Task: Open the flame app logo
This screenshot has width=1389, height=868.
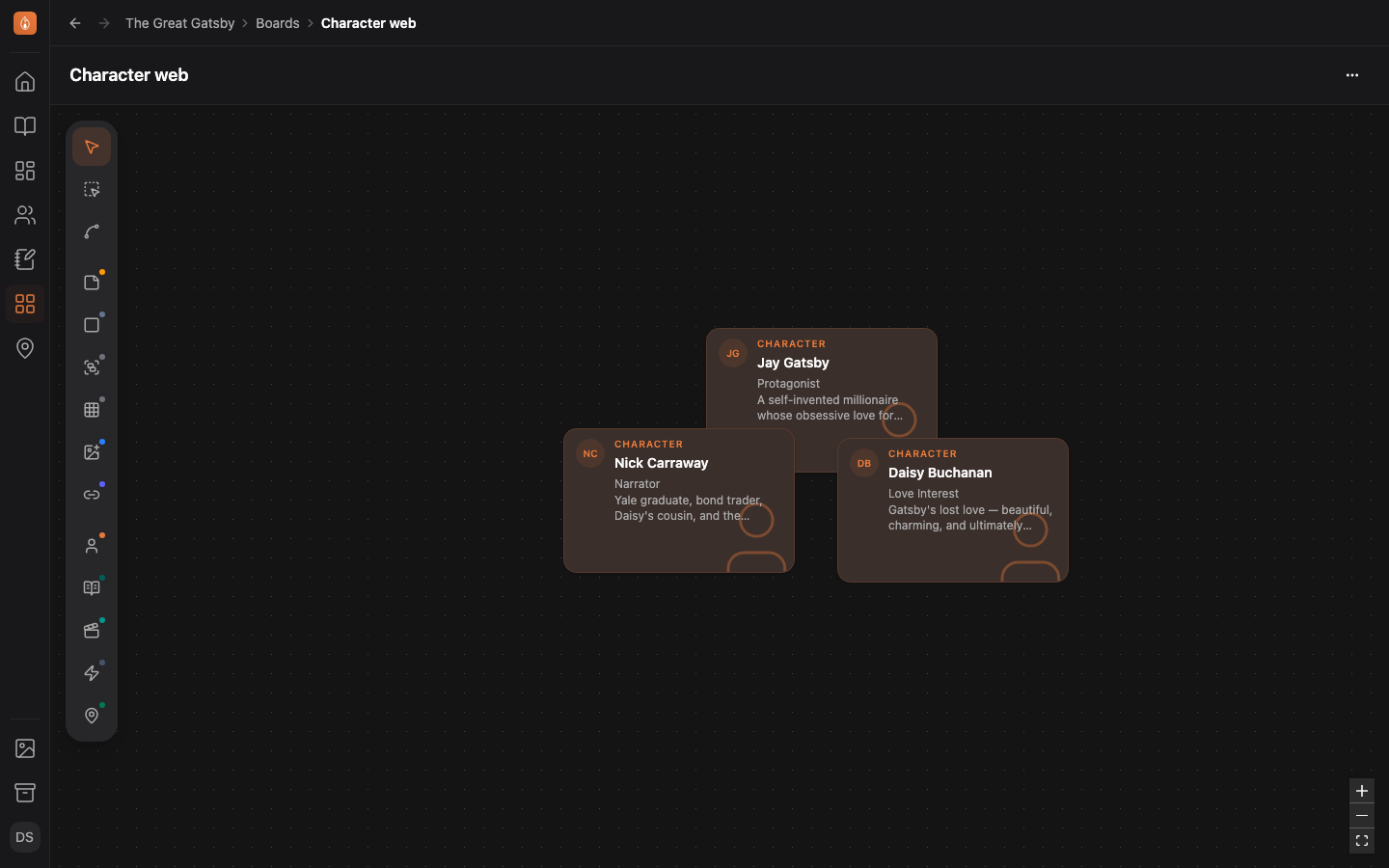Action: (x=25, y=23)
